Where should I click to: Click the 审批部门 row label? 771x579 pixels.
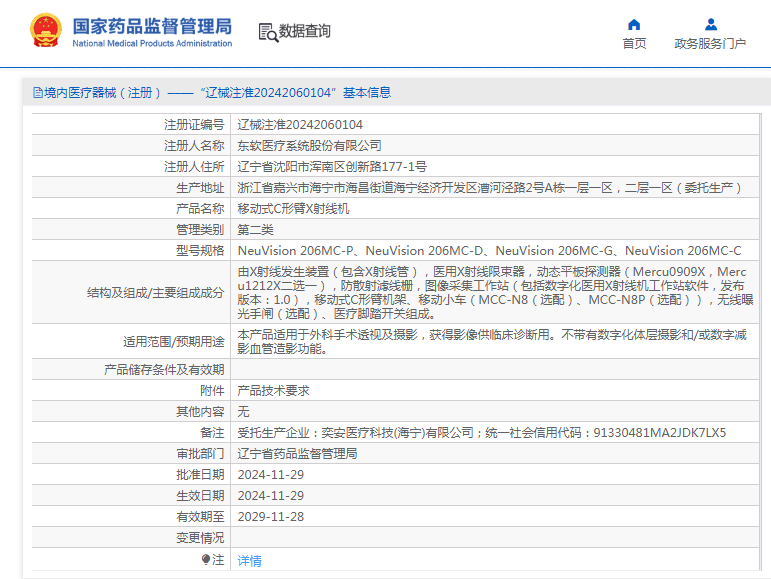200,454
